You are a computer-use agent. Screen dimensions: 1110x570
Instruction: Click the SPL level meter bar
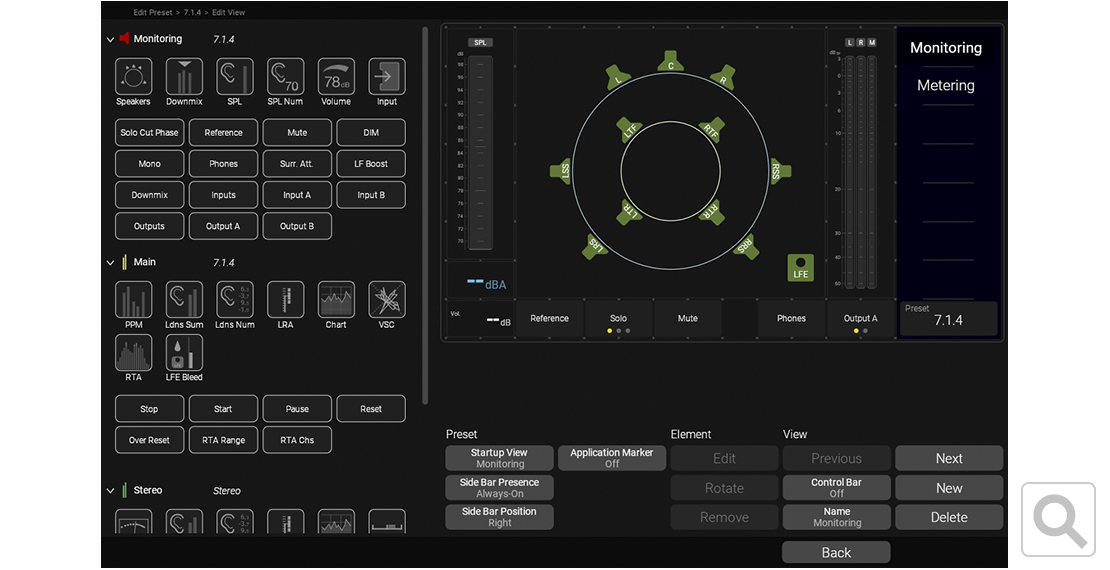(481, 153)
